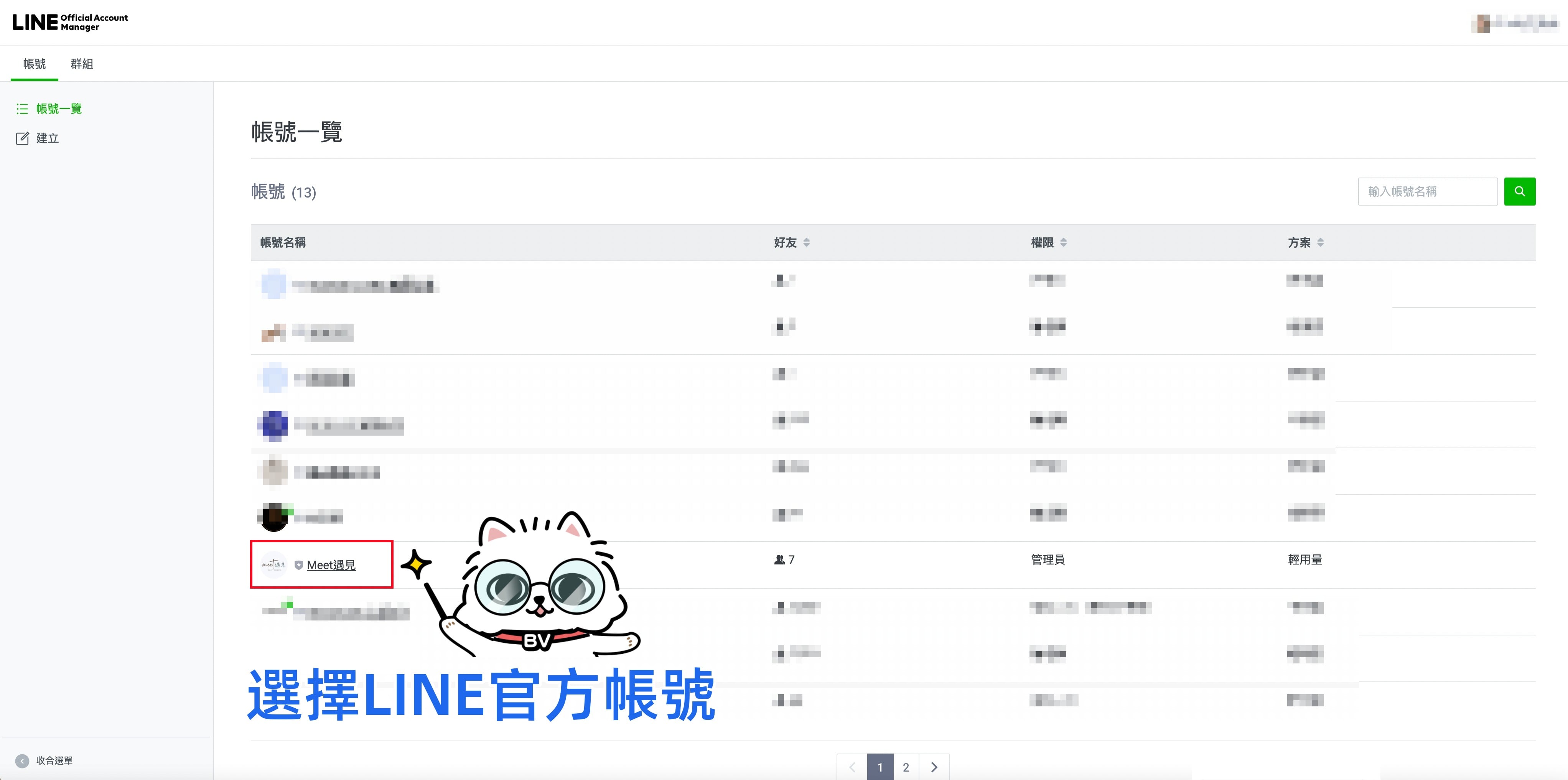
Task: Open 建立 in the sidebar
Action: (x=48, y=138)
